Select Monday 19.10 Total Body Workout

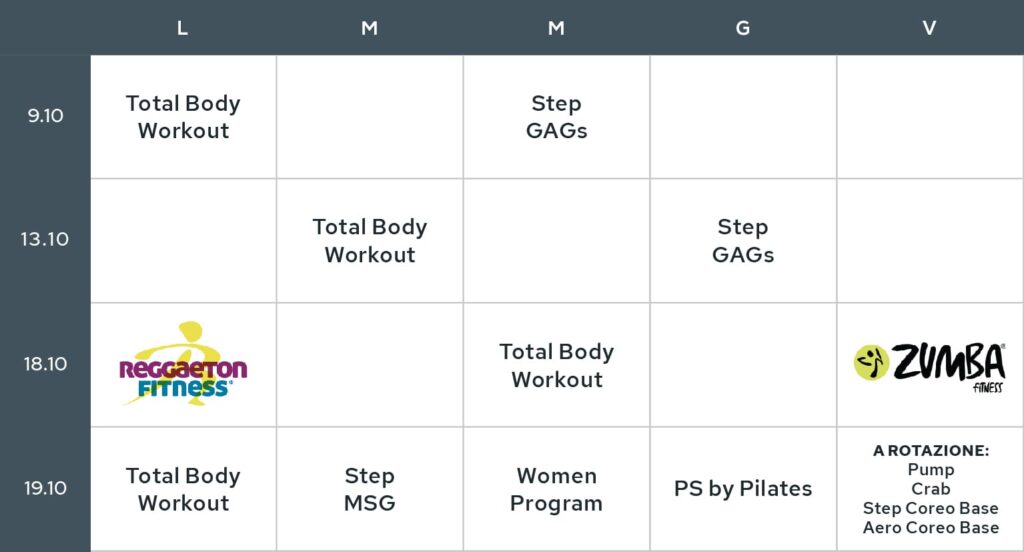184,489
